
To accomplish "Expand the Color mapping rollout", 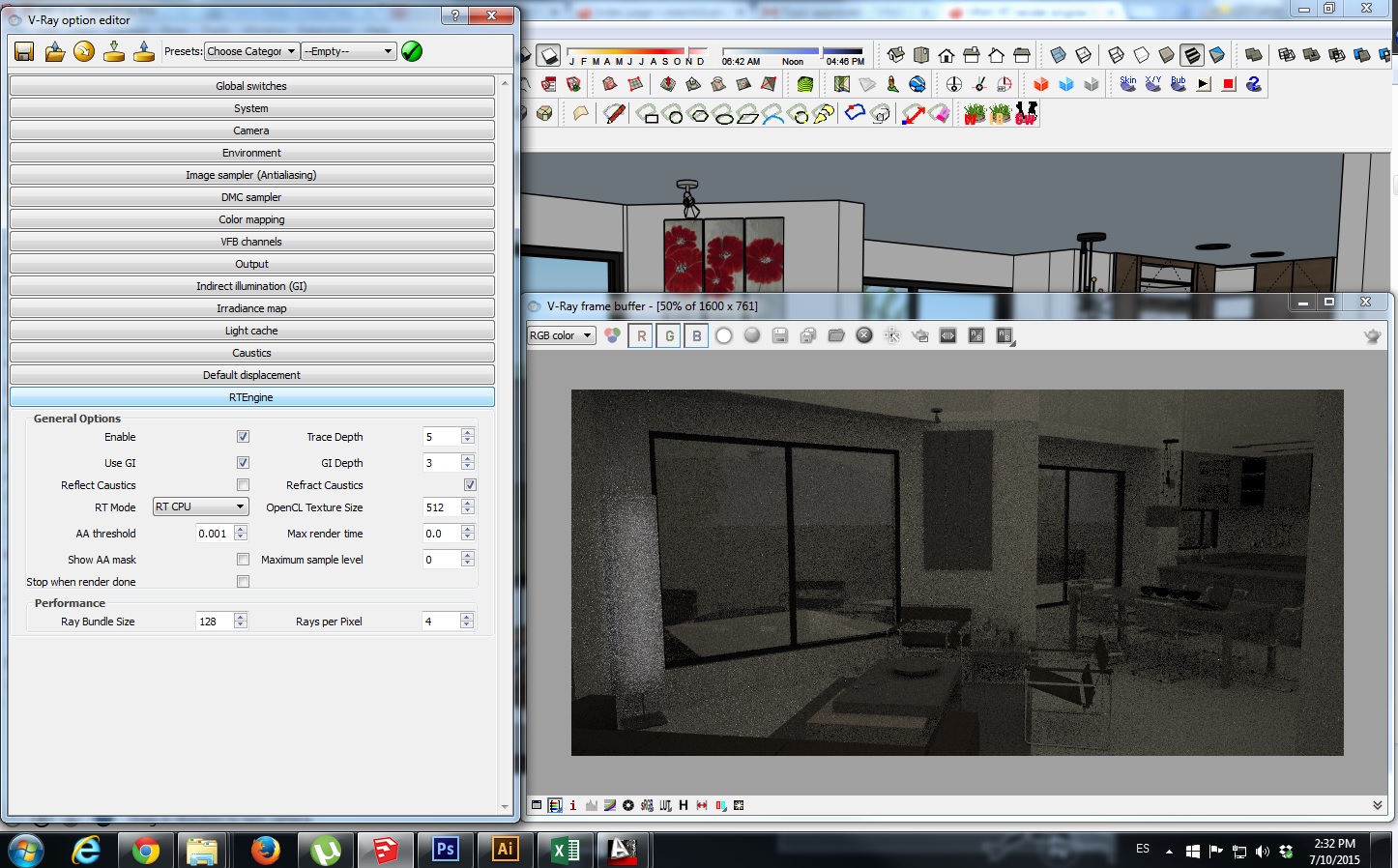I will [251, 219].
